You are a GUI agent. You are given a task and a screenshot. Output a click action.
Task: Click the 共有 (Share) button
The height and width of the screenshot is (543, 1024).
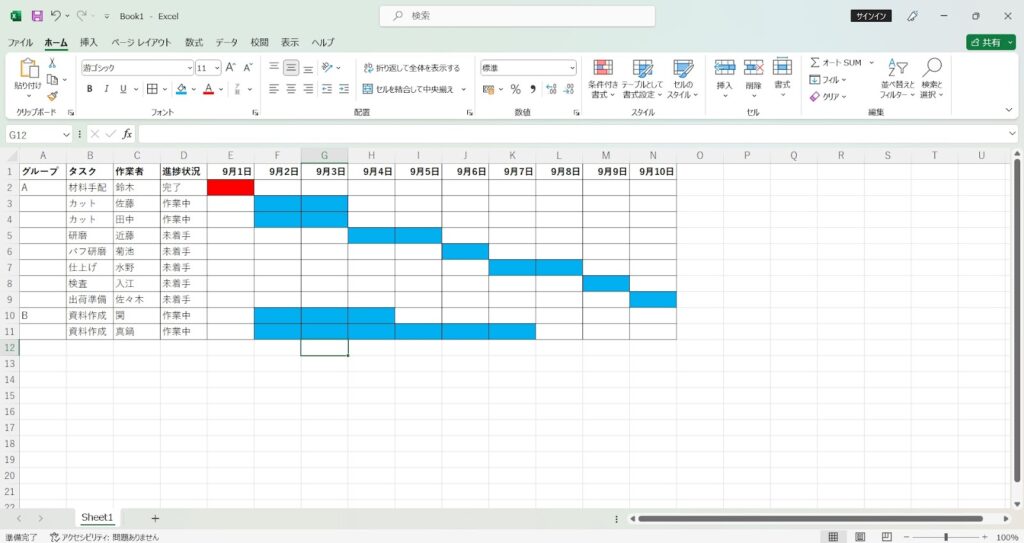click(x=990, y=43)
